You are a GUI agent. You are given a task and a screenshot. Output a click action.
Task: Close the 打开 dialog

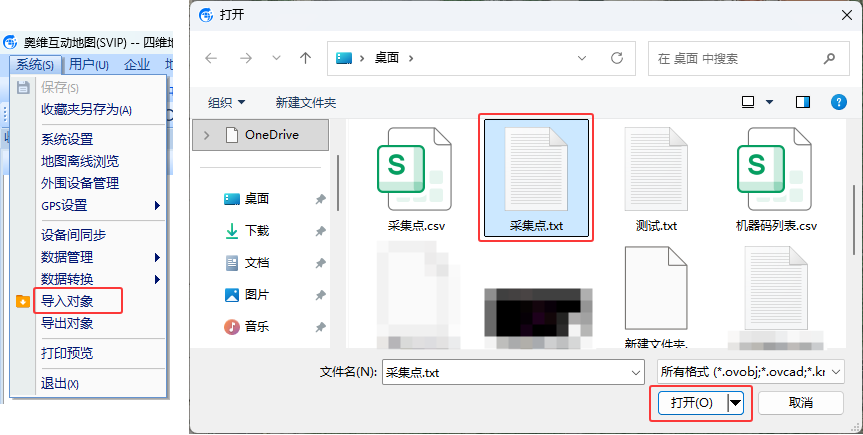pos(847,15)
